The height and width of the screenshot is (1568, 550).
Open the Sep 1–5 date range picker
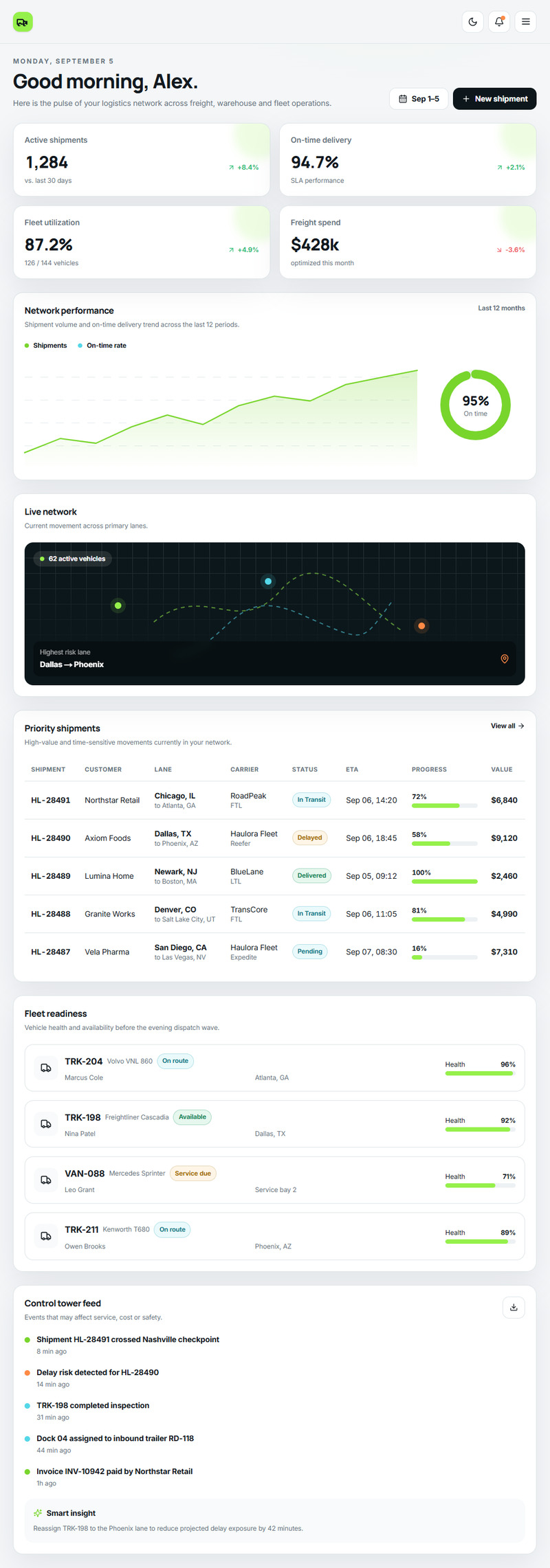(419, 99)
